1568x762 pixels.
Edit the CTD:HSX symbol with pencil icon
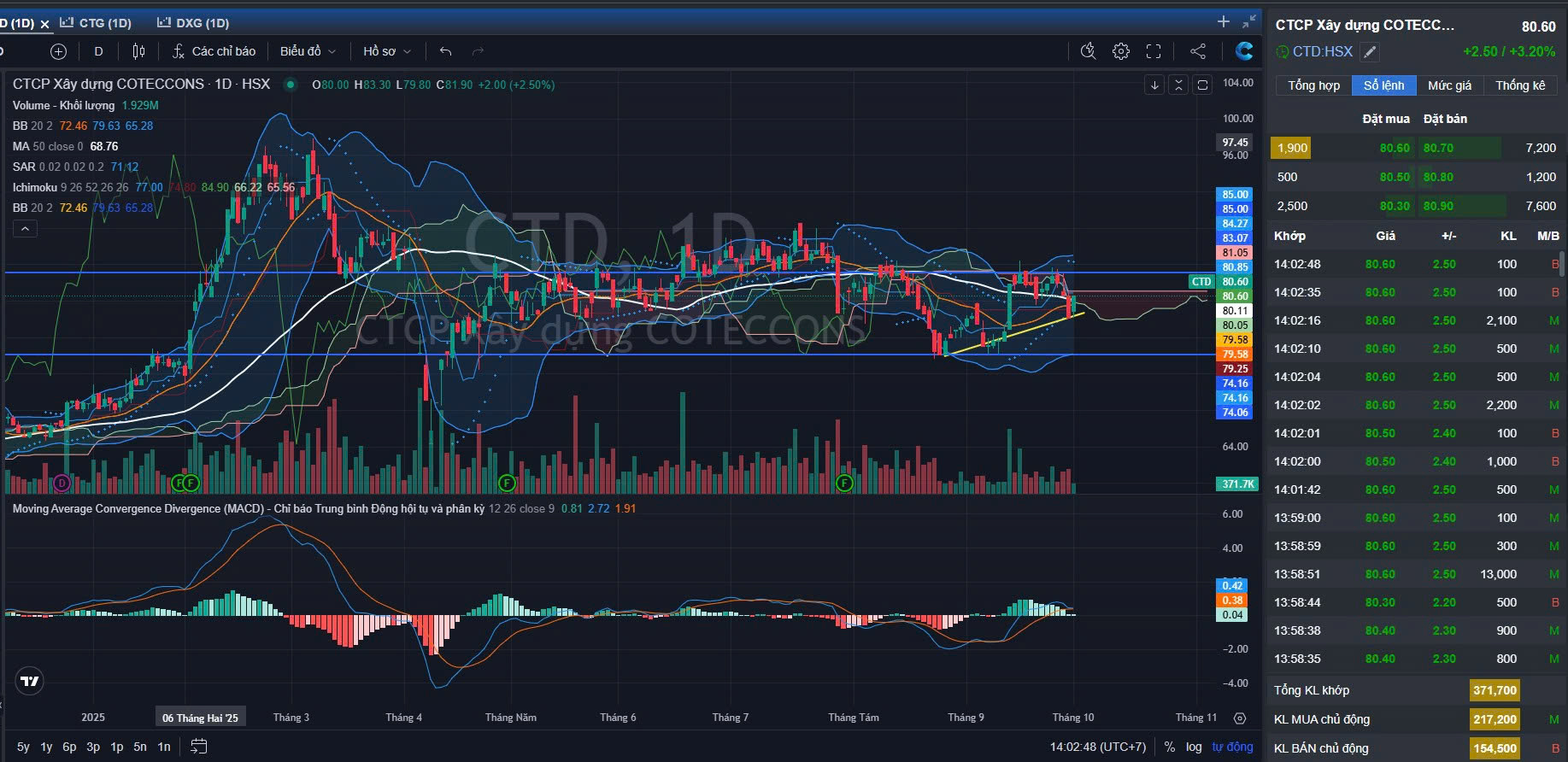(x=1370, y=52)
